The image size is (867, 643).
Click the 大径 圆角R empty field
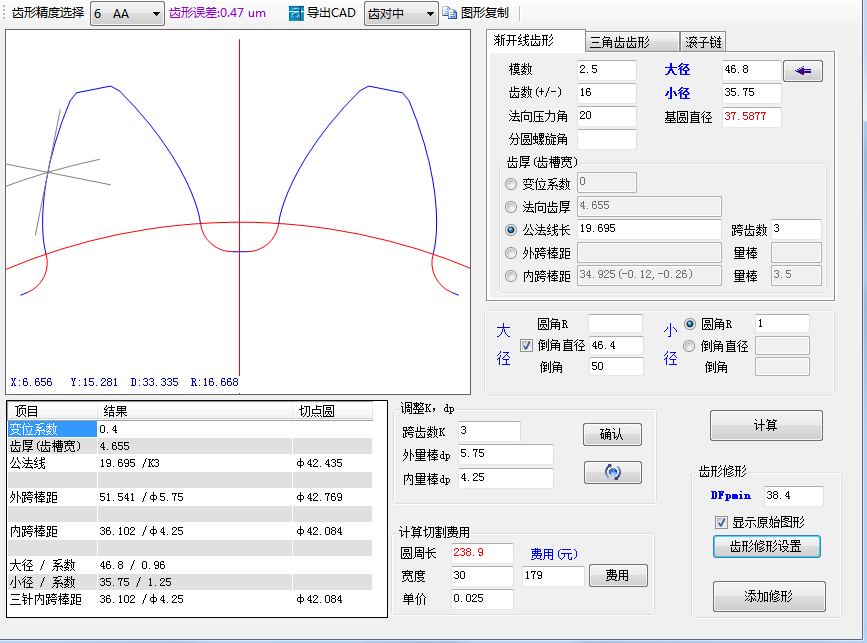coord(615,324)
